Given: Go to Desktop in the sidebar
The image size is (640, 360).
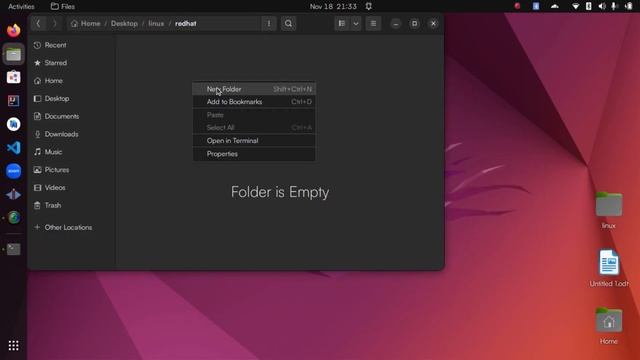Looking at the screenshot, I should point(71,98).
